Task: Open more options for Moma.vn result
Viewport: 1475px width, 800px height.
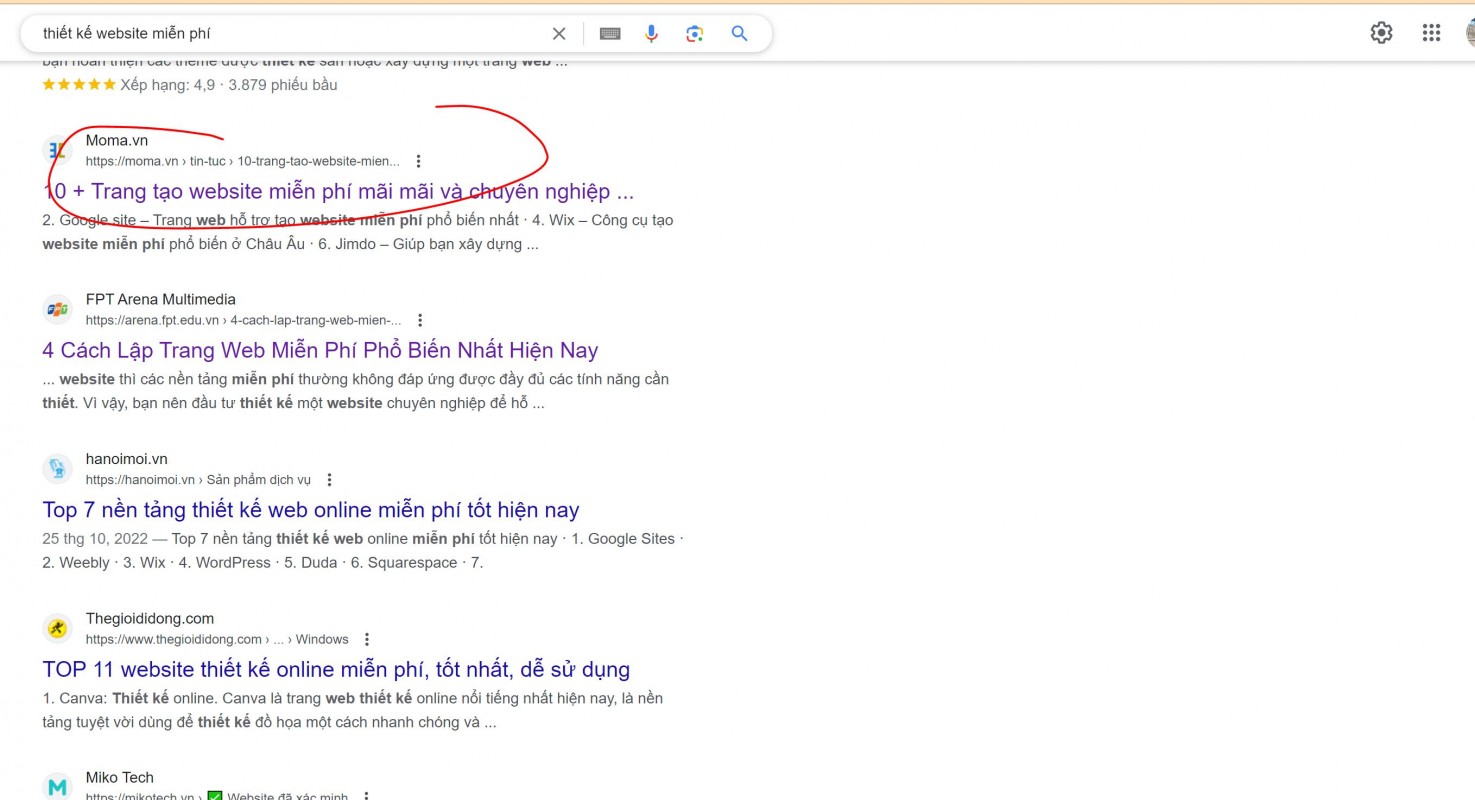Action: pyautogui.click(x=419, y=161)
